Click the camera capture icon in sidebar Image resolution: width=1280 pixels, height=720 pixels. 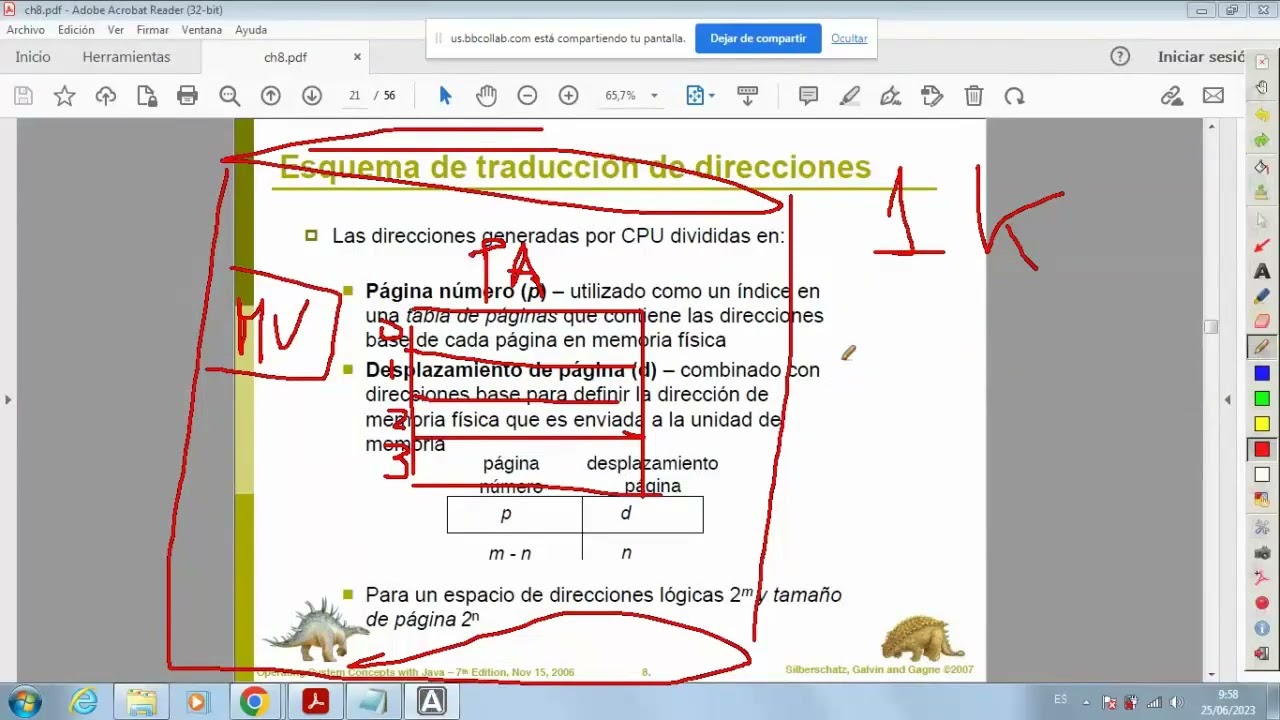pos(1262,552)
